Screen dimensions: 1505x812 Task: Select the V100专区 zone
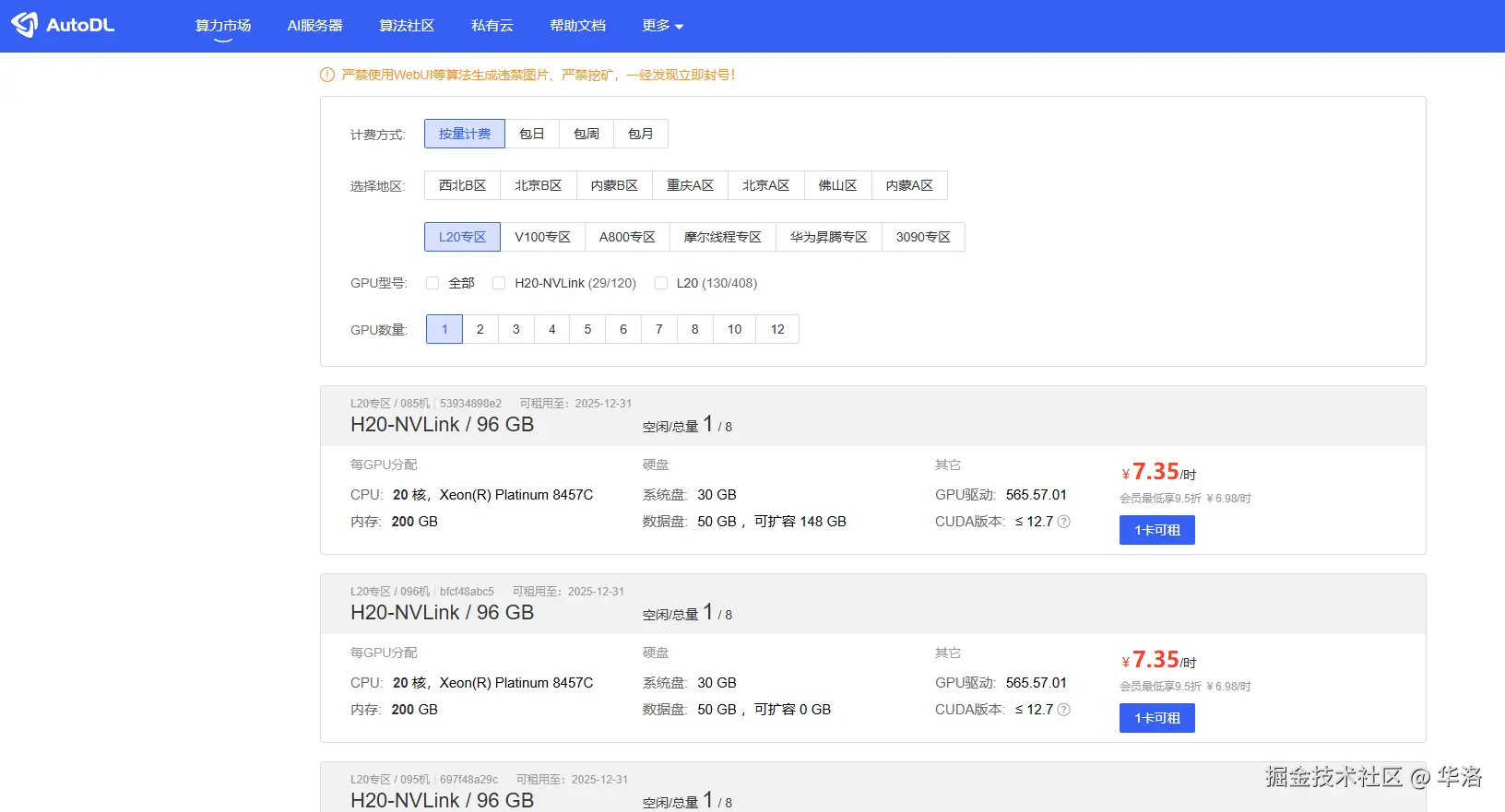pyautogui.click(x=543, y=237)
